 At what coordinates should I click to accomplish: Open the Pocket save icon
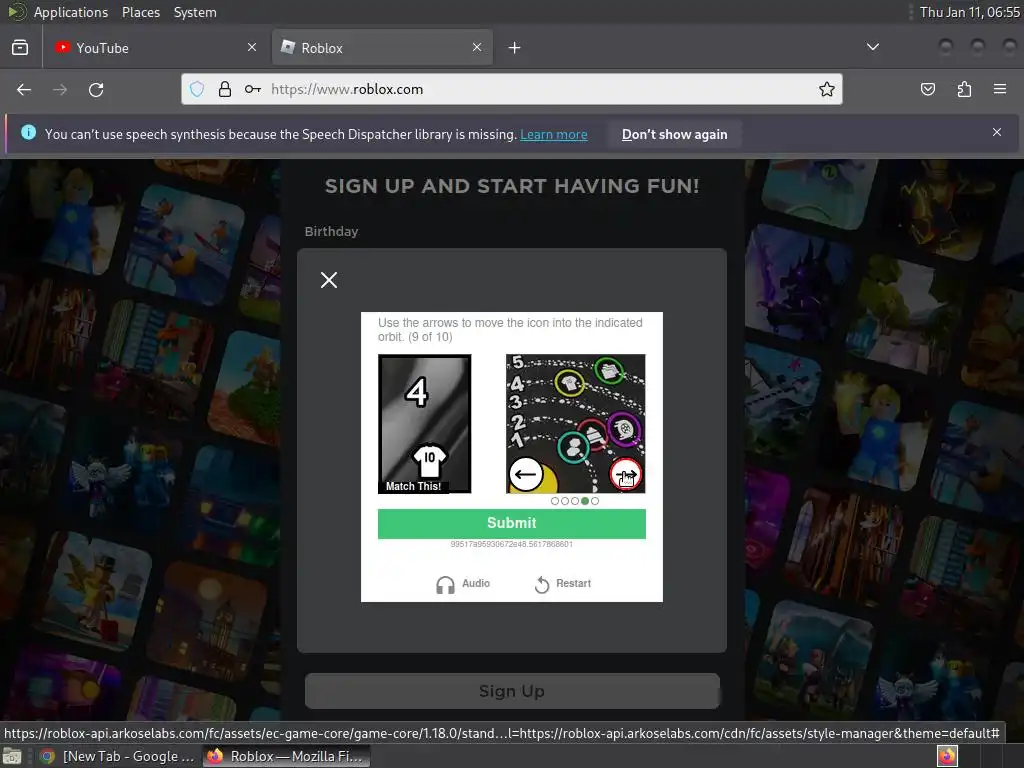point(928,89)
